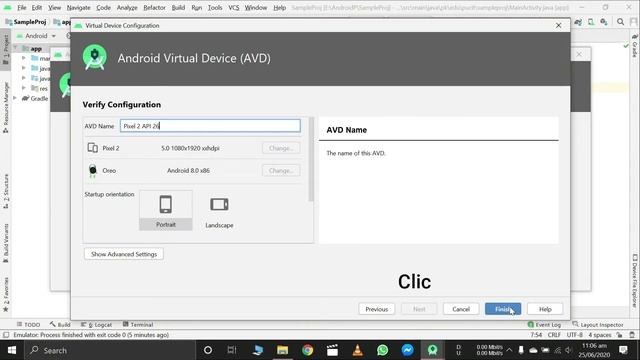Image resolution: width=640 pixels, height=360 pixels.
Task: Change the Pixel 2 device definition
Action: tap(281, 148)
